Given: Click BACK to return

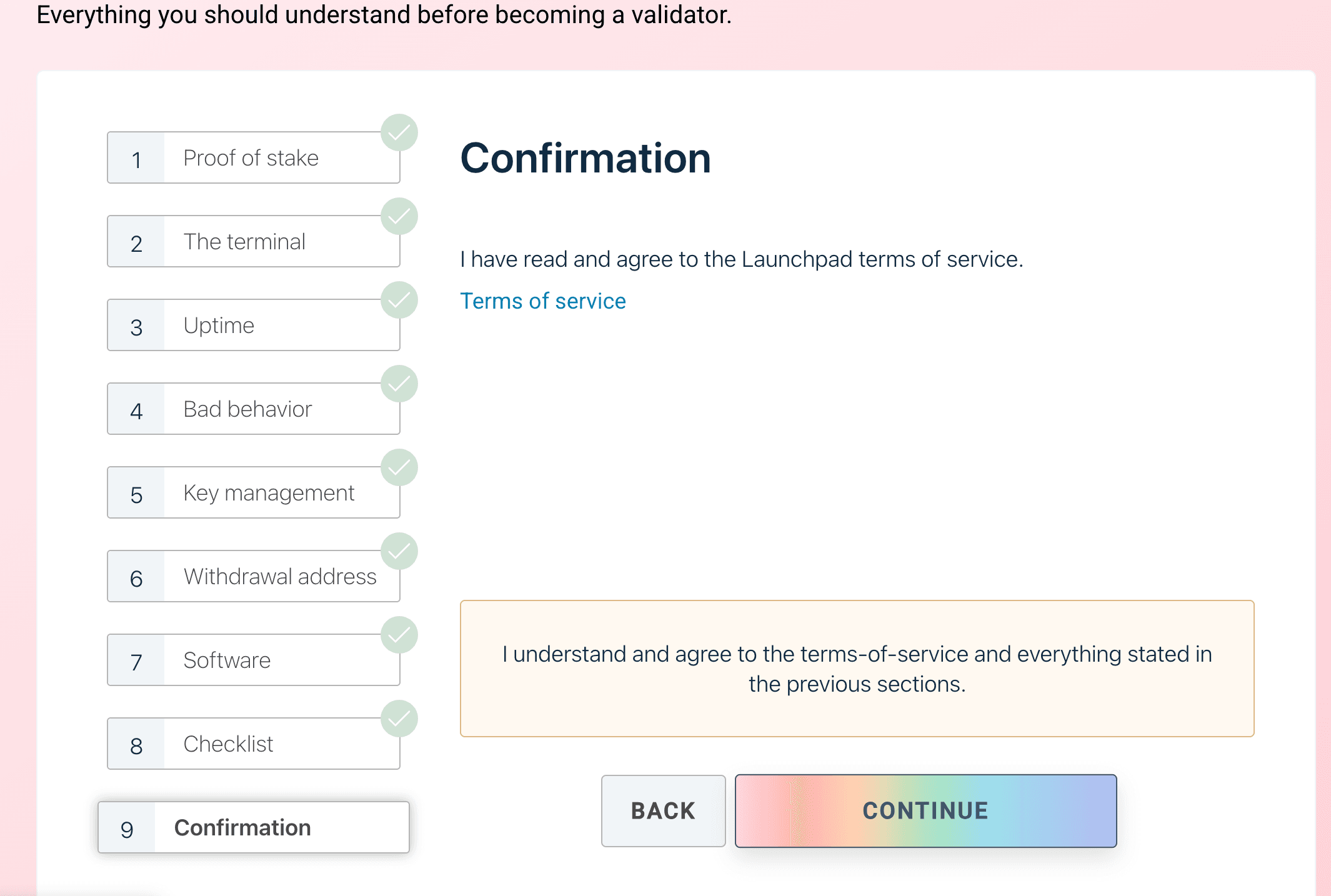Looking at the screenshot, I should click(x=662, y=810).
